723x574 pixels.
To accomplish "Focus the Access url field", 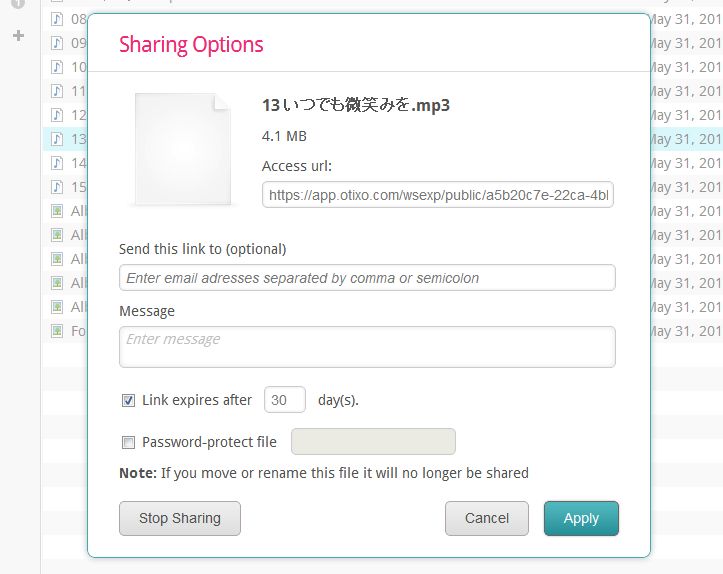I will [438, 195].
